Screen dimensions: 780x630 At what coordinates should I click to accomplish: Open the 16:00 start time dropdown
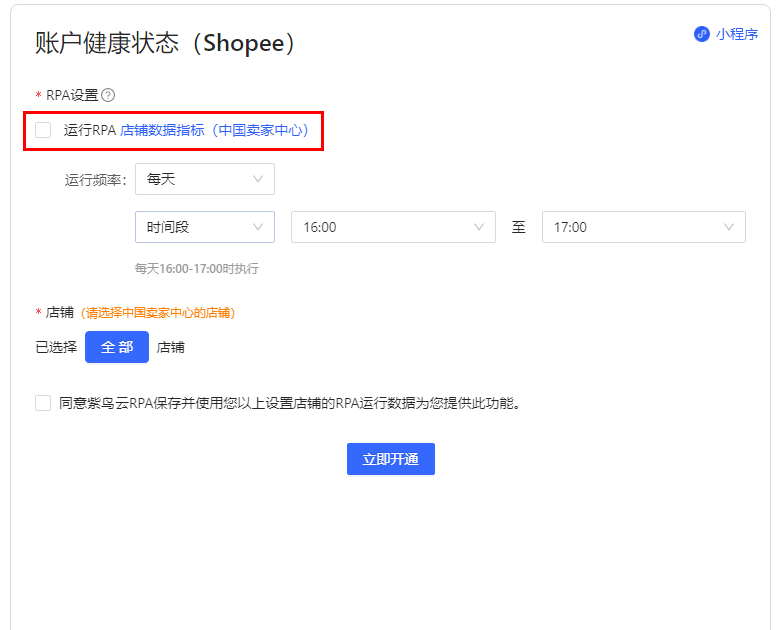(393, 227)
